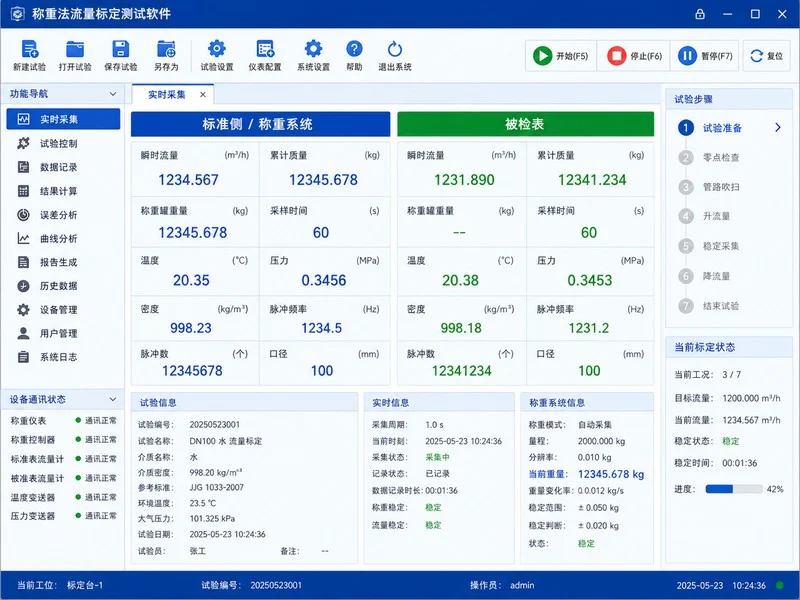Open 曲线分析 navigation icon
This screenshot has height=600, width=800.
[x=23, y=238]
